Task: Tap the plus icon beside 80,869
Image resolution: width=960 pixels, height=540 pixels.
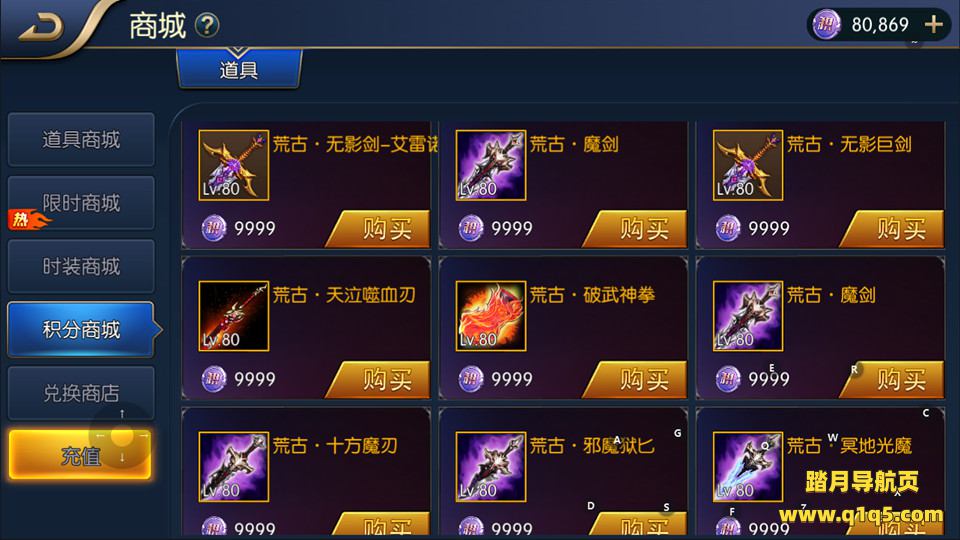Action: pos(934,24)
